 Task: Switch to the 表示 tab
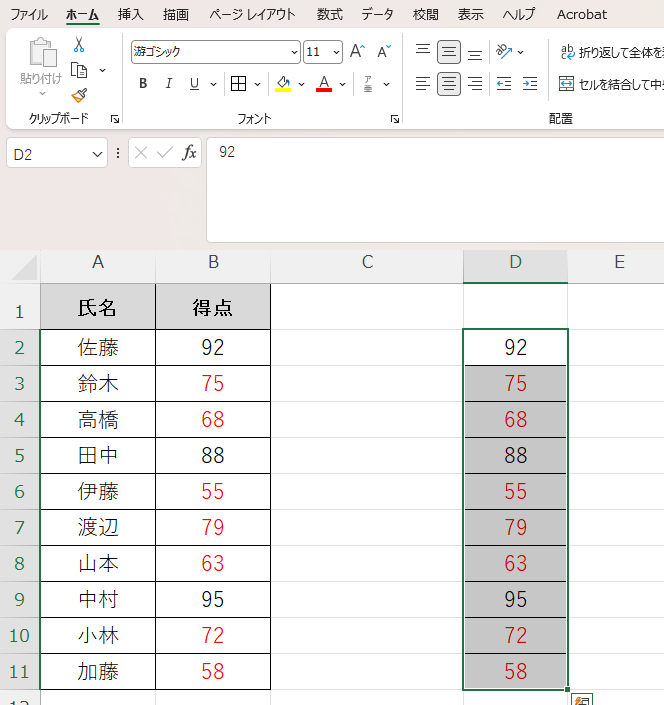coord(471,14)
